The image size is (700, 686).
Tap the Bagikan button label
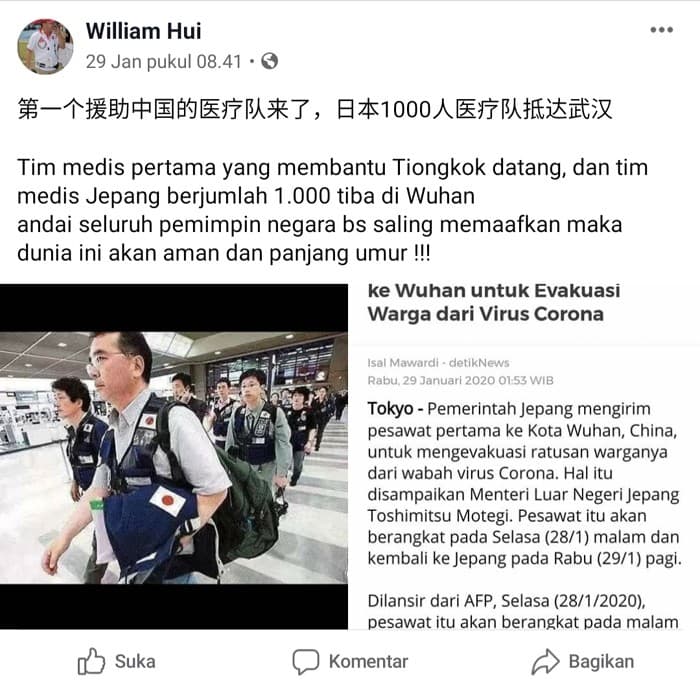(x=601, y=661)
